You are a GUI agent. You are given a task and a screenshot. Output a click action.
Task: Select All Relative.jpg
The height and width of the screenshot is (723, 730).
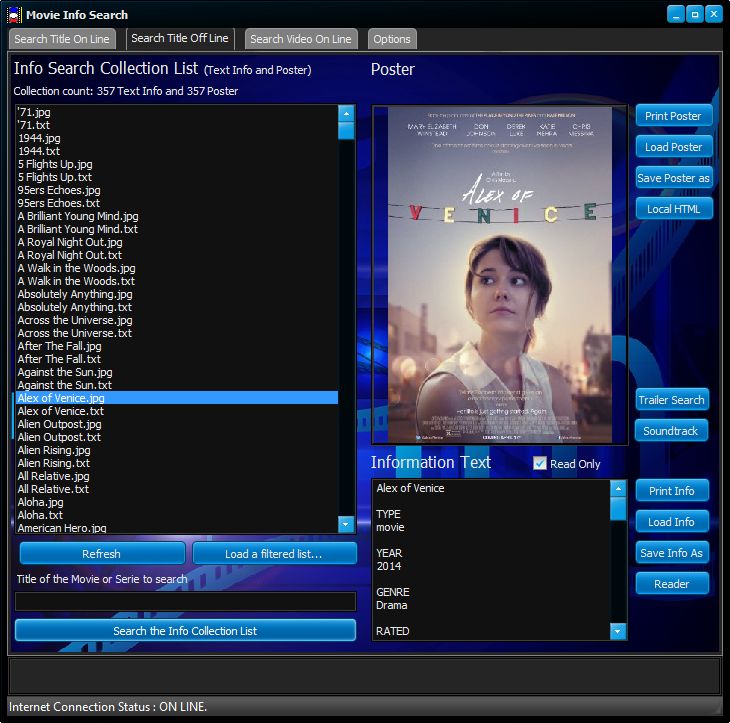click(x=177, y=476)
